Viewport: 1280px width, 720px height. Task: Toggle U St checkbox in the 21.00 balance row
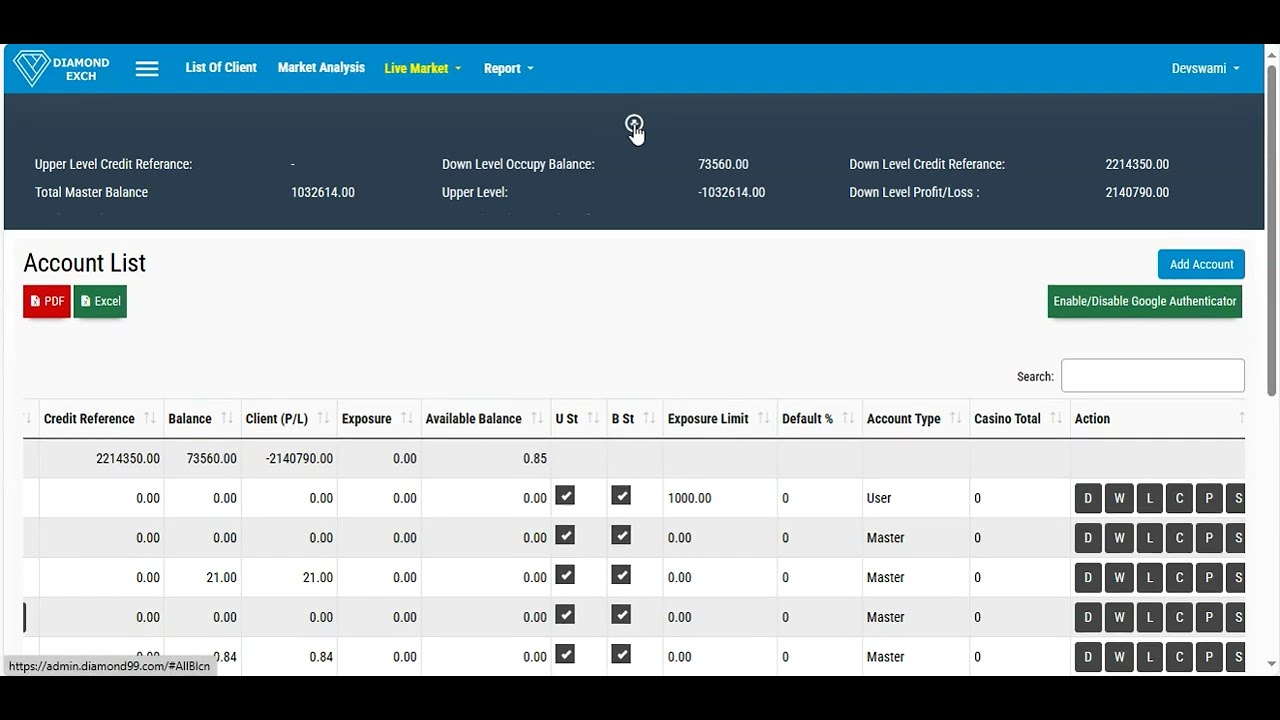[x=565, y=575]
